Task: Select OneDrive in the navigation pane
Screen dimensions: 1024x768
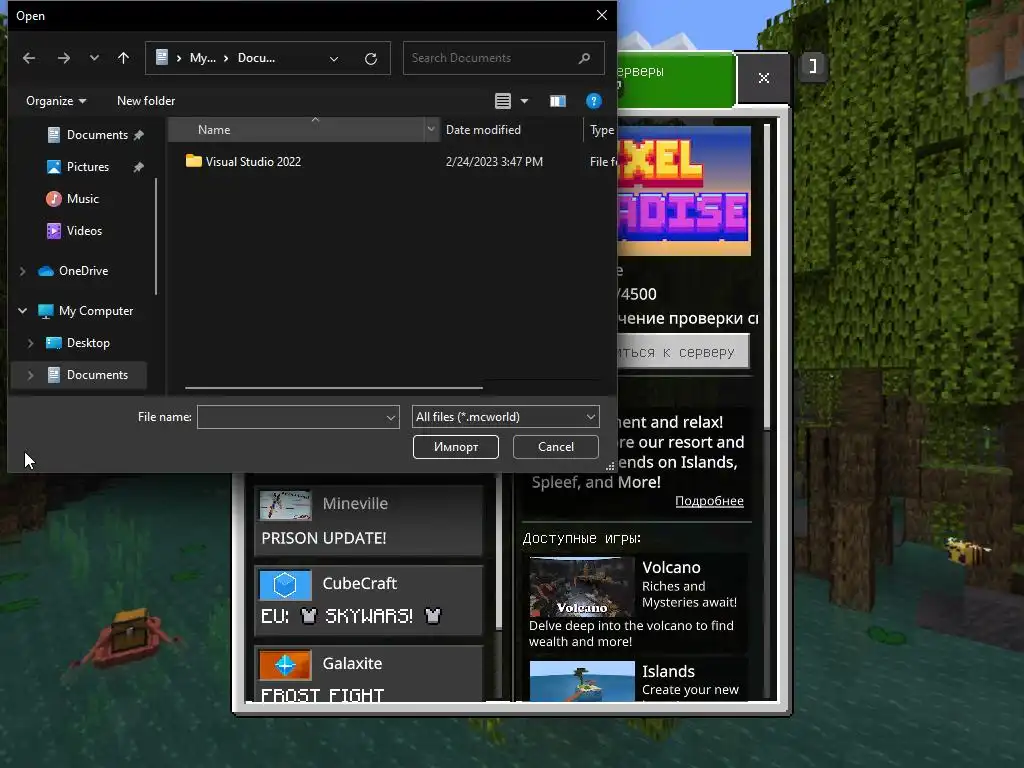Action: coord(83,270)
